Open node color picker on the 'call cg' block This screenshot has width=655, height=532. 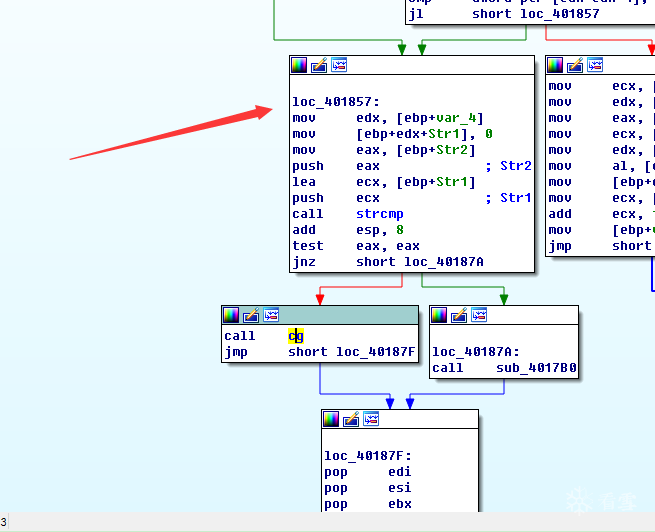tap(231, 315)
